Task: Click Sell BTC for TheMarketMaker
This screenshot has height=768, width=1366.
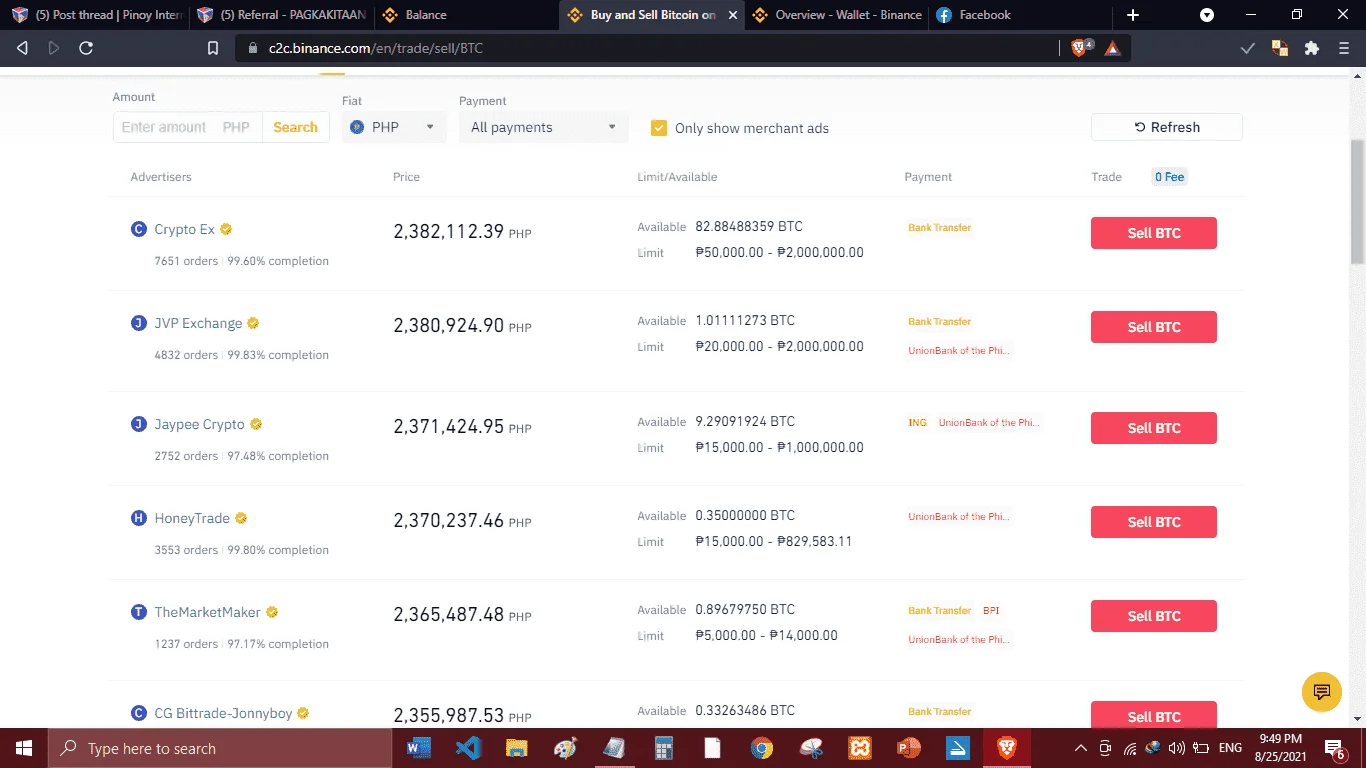Action: click(1154, 616)
